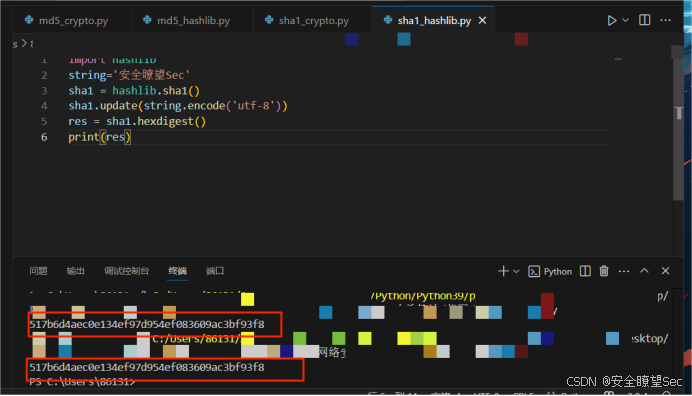Click the sha1.update(string.encode('utf-8')) line
Screen dimensions: 692x396
tap(178, 106)
